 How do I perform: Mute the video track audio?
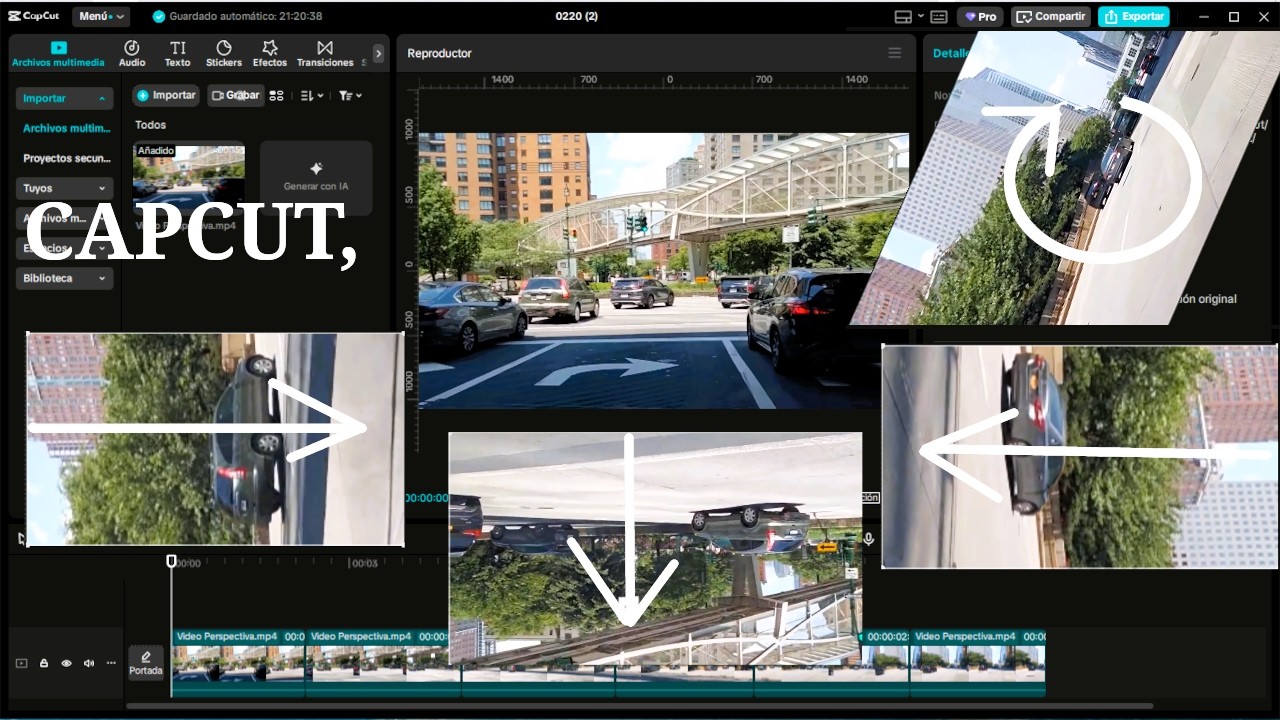coord(89,663)
